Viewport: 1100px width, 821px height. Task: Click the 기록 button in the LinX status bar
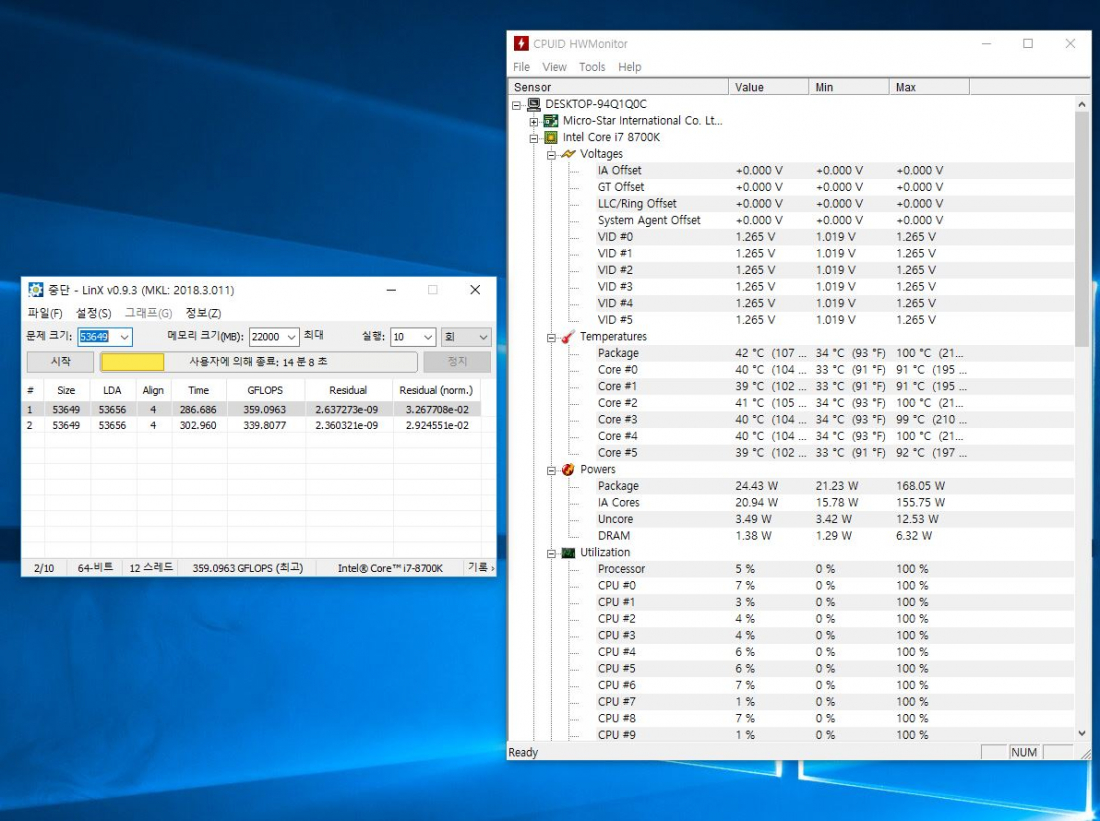(480, 568)
